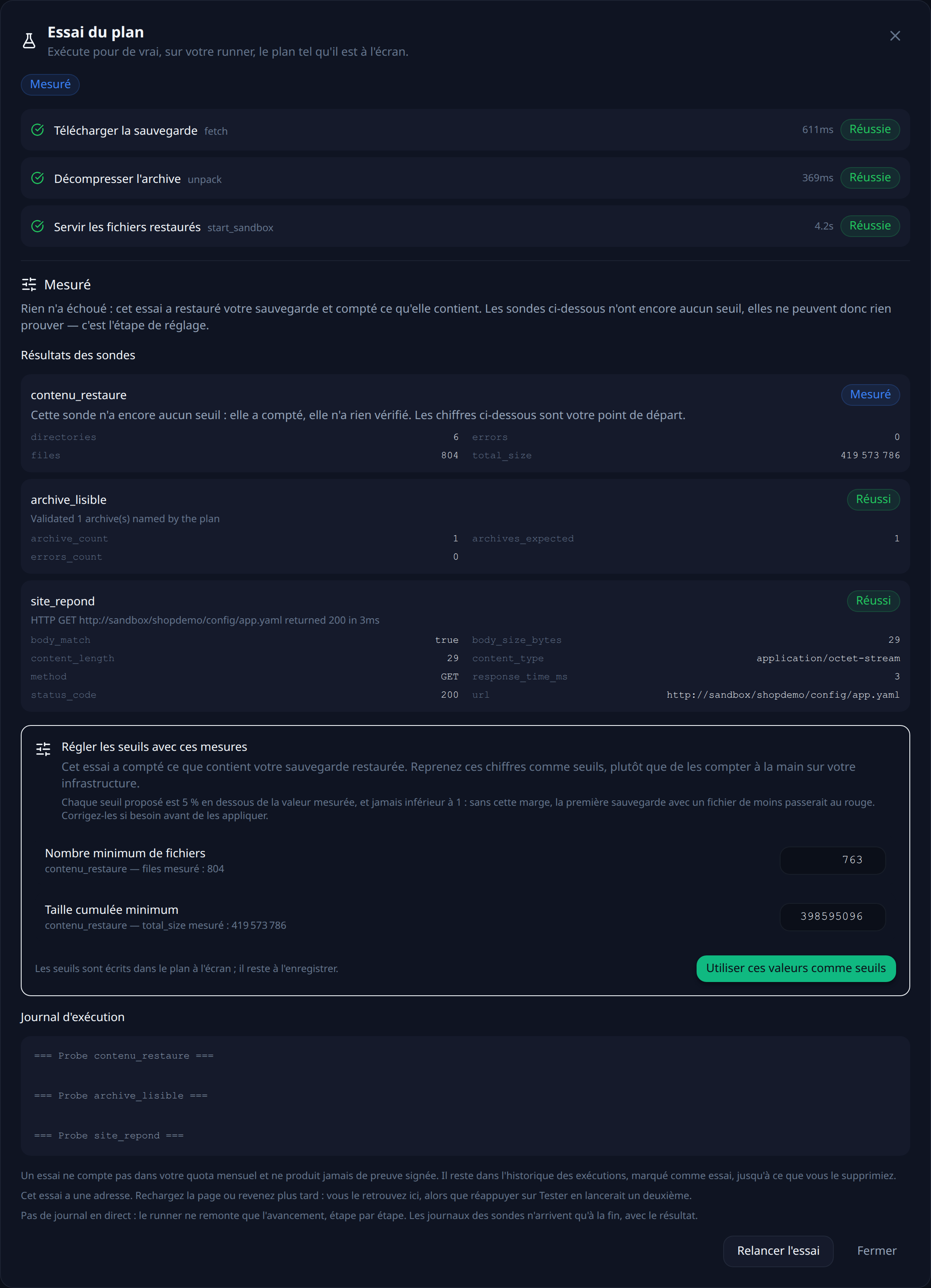Click the Réussi badge on archive_lisible probe

point(873,500)
